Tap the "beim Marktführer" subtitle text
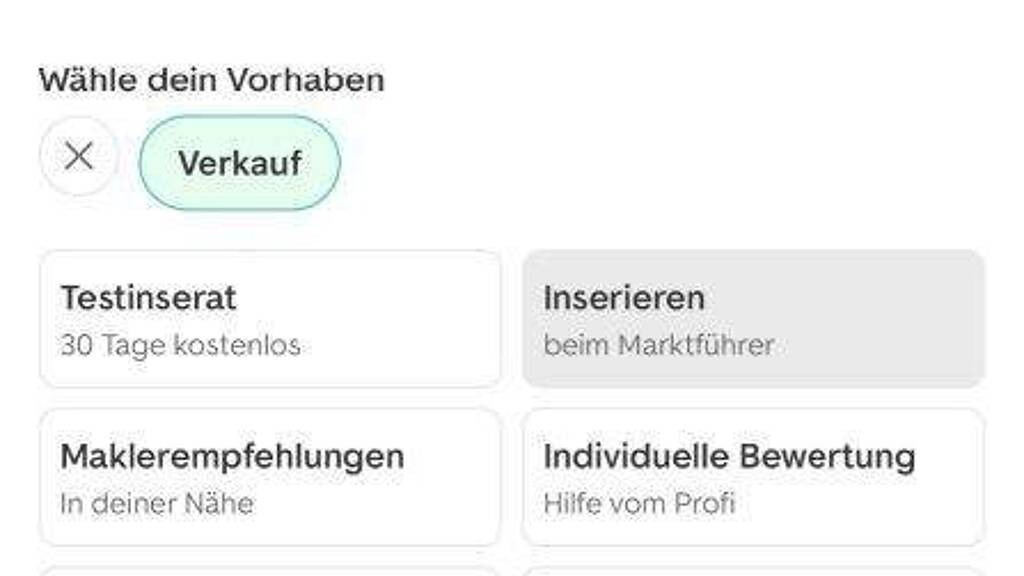 pyautogui.click(x=658, y=346)
